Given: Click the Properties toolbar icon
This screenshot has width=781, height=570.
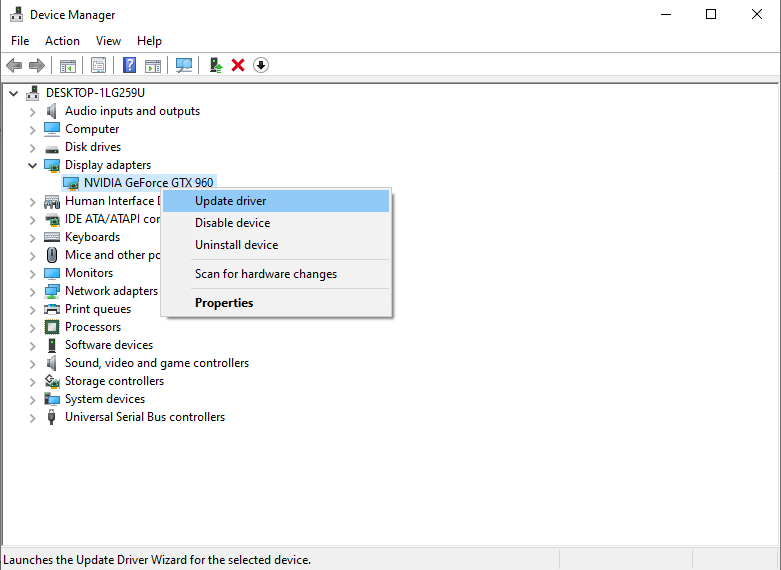Looking at the screenshot, I should pyautogui.click(x=99, y=65).
